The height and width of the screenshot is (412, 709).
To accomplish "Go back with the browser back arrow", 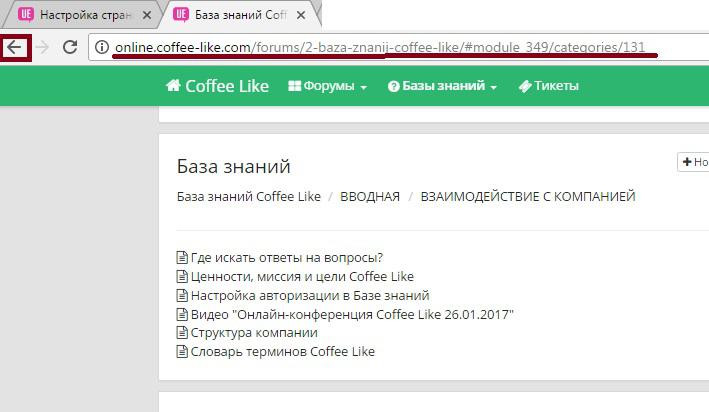I will (14, 47).
